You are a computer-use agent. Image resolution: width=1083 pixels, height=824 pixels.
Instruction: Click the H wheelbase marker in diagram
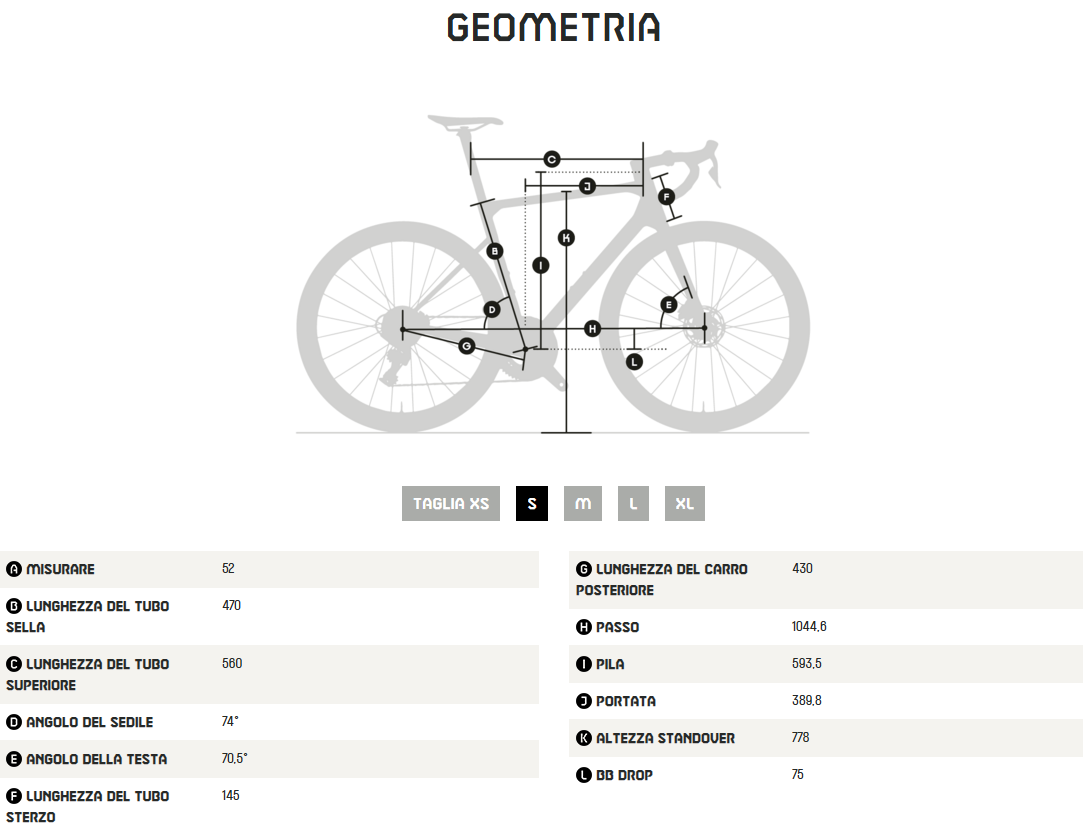coord(592,328)
